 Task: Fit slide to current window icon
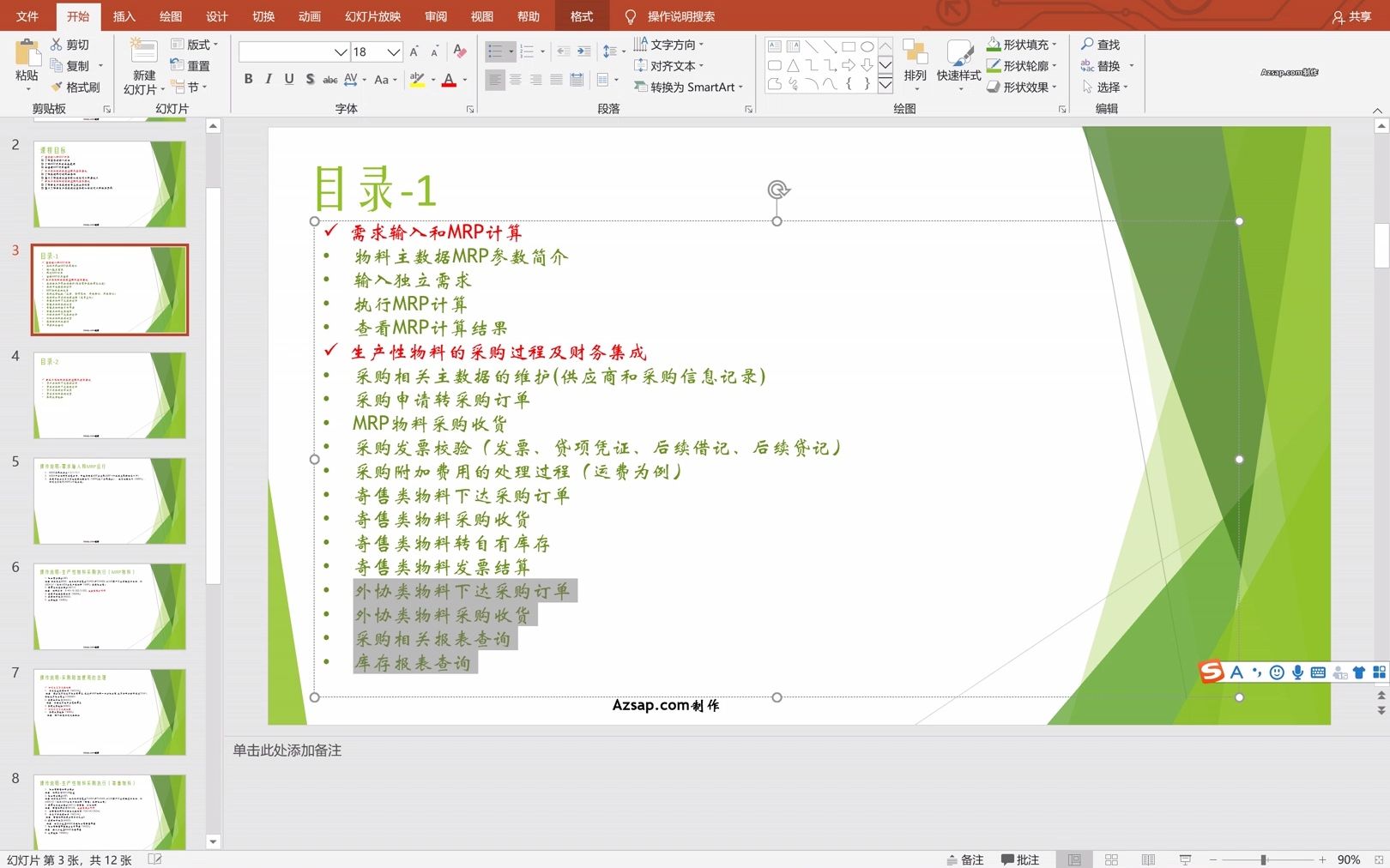[x=1379, y=859]
